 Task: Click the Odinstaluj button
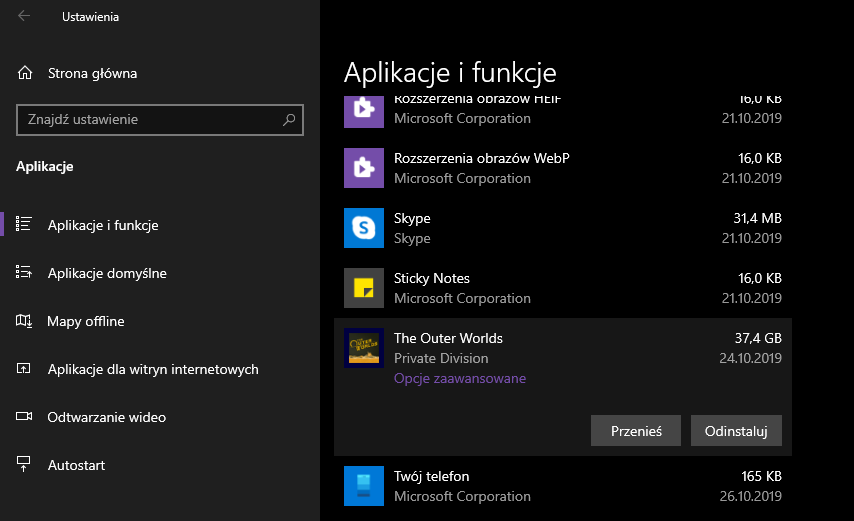click(x=736, y=431)
